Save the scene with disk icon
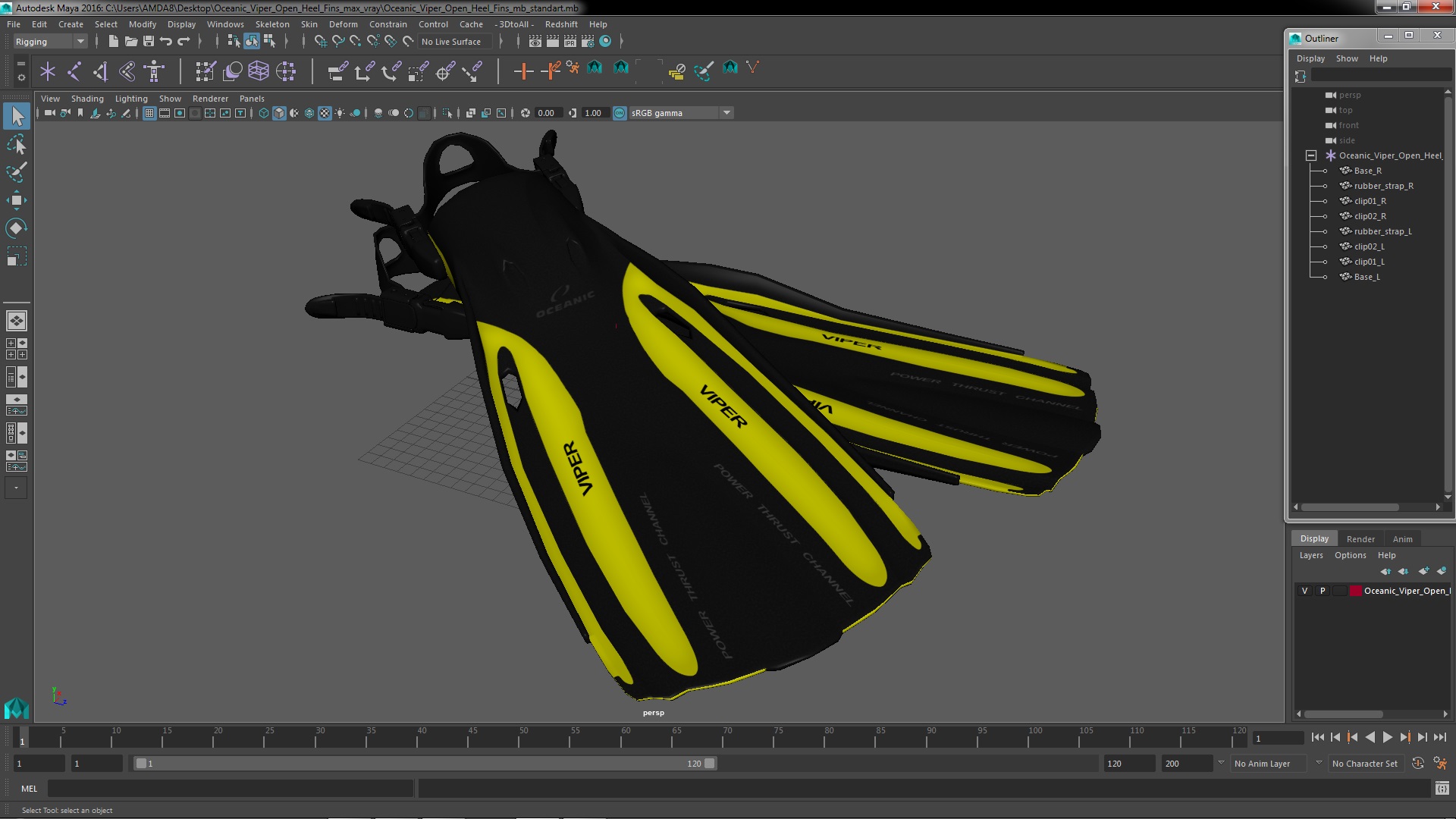The image size is (1456, 819). [x=149, y=42]
